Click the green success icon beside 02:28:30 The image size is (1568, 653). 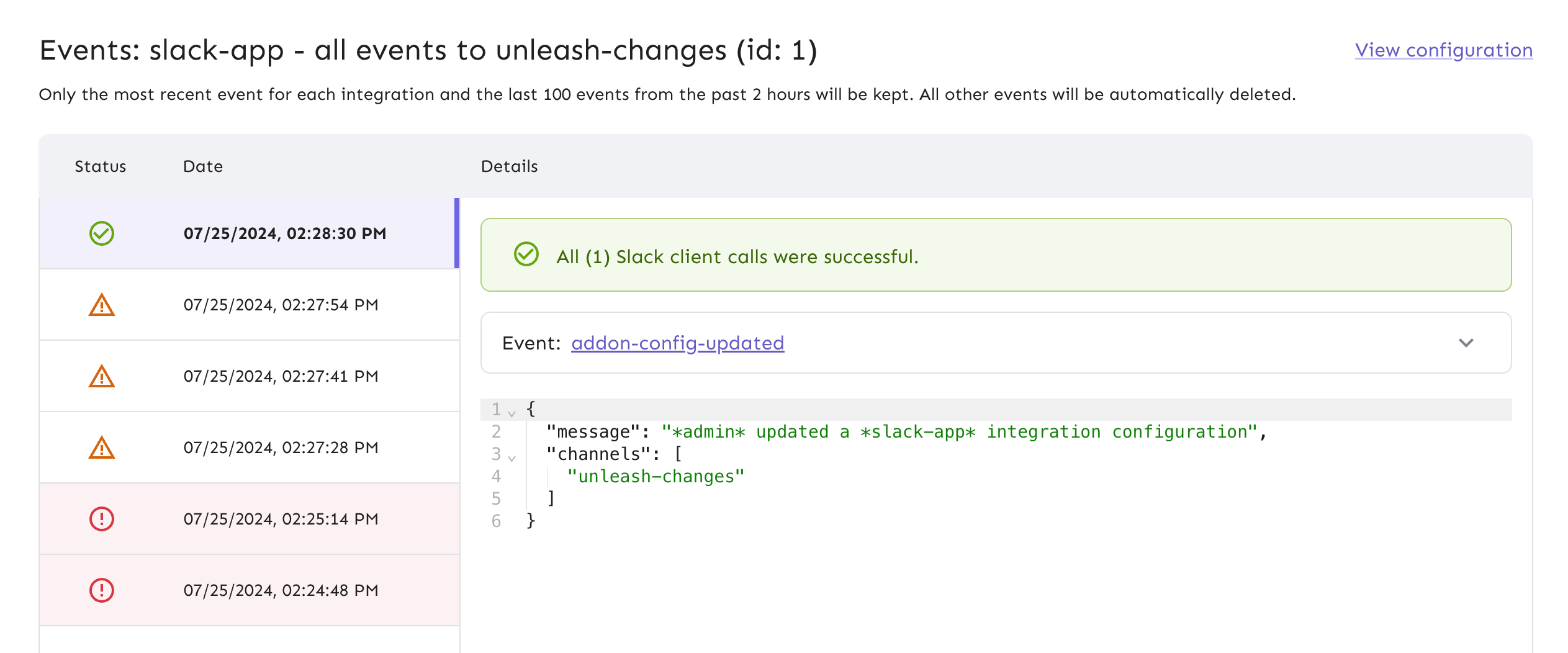[x=101, y=233]
